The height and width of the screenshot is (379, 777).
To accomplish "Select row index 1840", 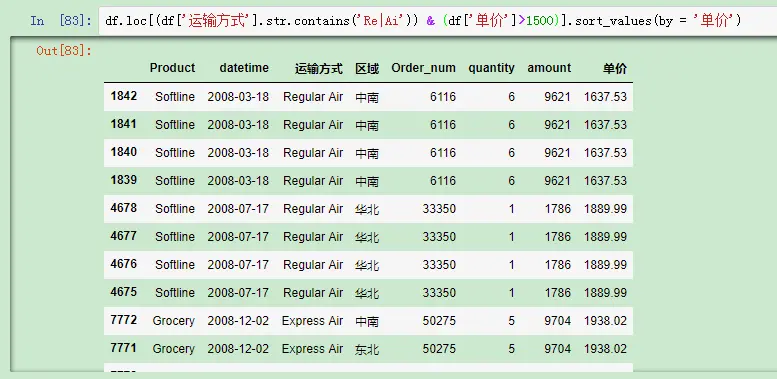I will pyautogui.click(x=124, y=152).
